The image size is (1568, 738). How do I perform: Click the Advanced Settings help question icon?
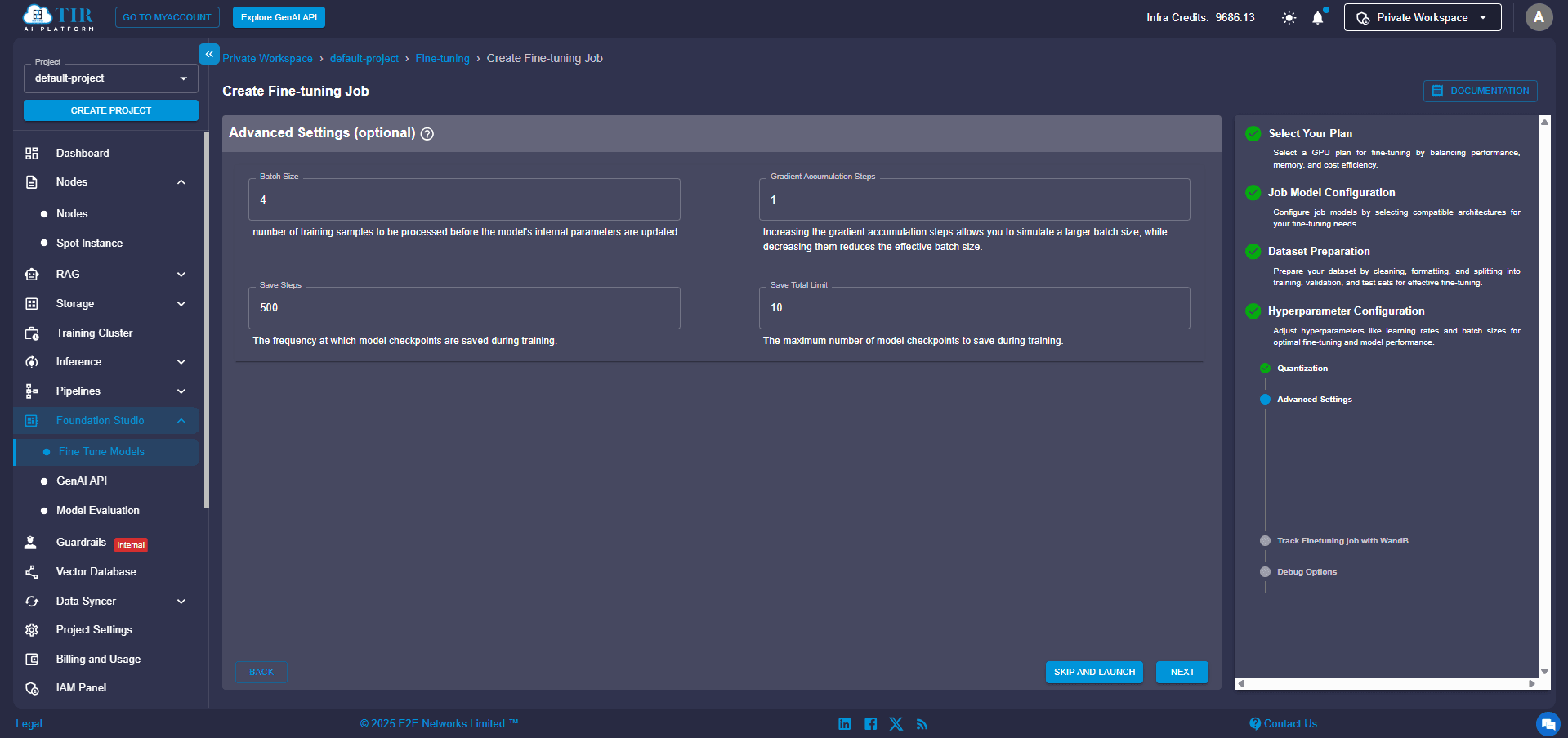(427, 134)
